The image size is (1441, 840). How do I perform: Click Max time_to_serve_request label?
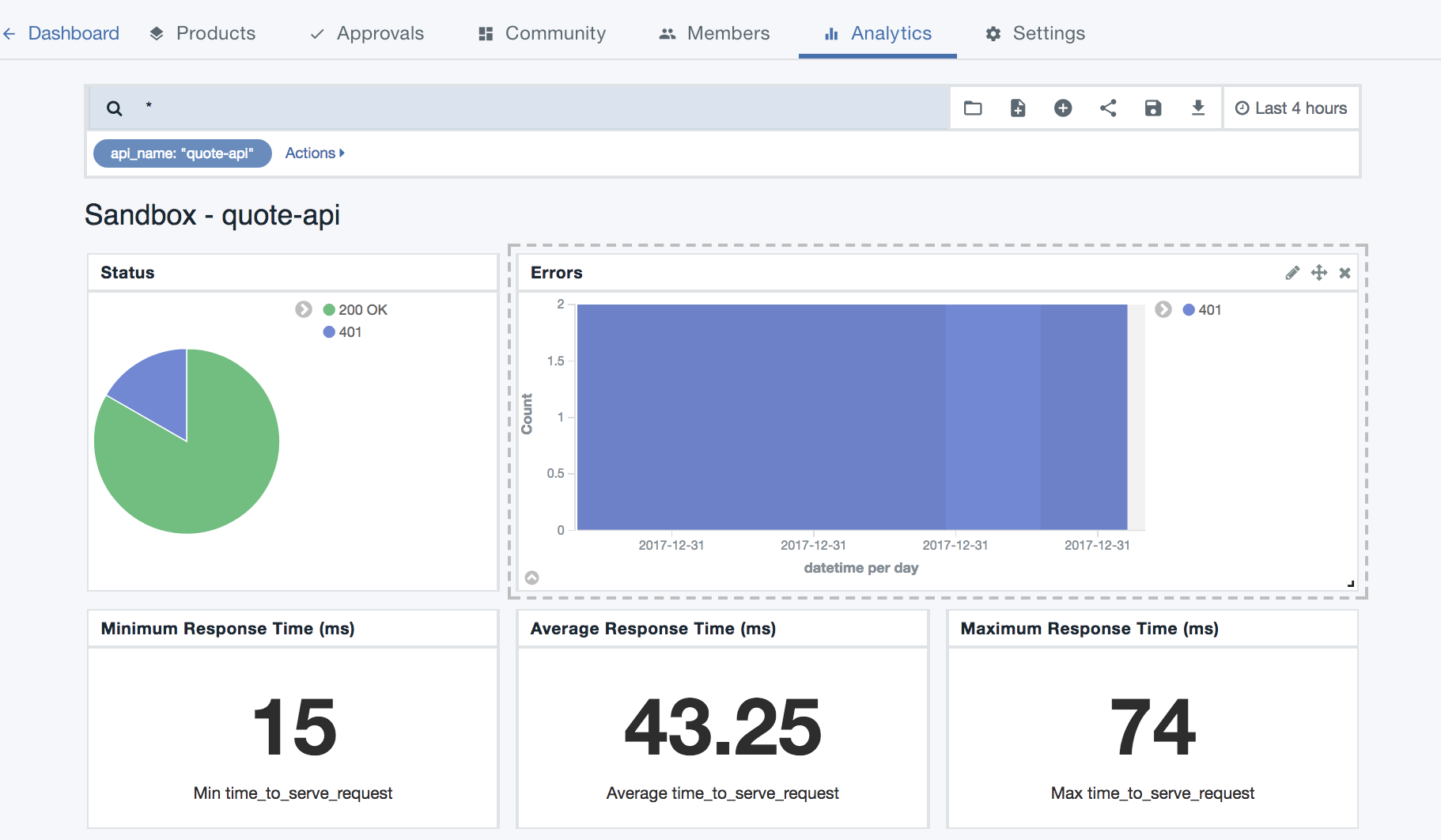(x=1152, y=793)
